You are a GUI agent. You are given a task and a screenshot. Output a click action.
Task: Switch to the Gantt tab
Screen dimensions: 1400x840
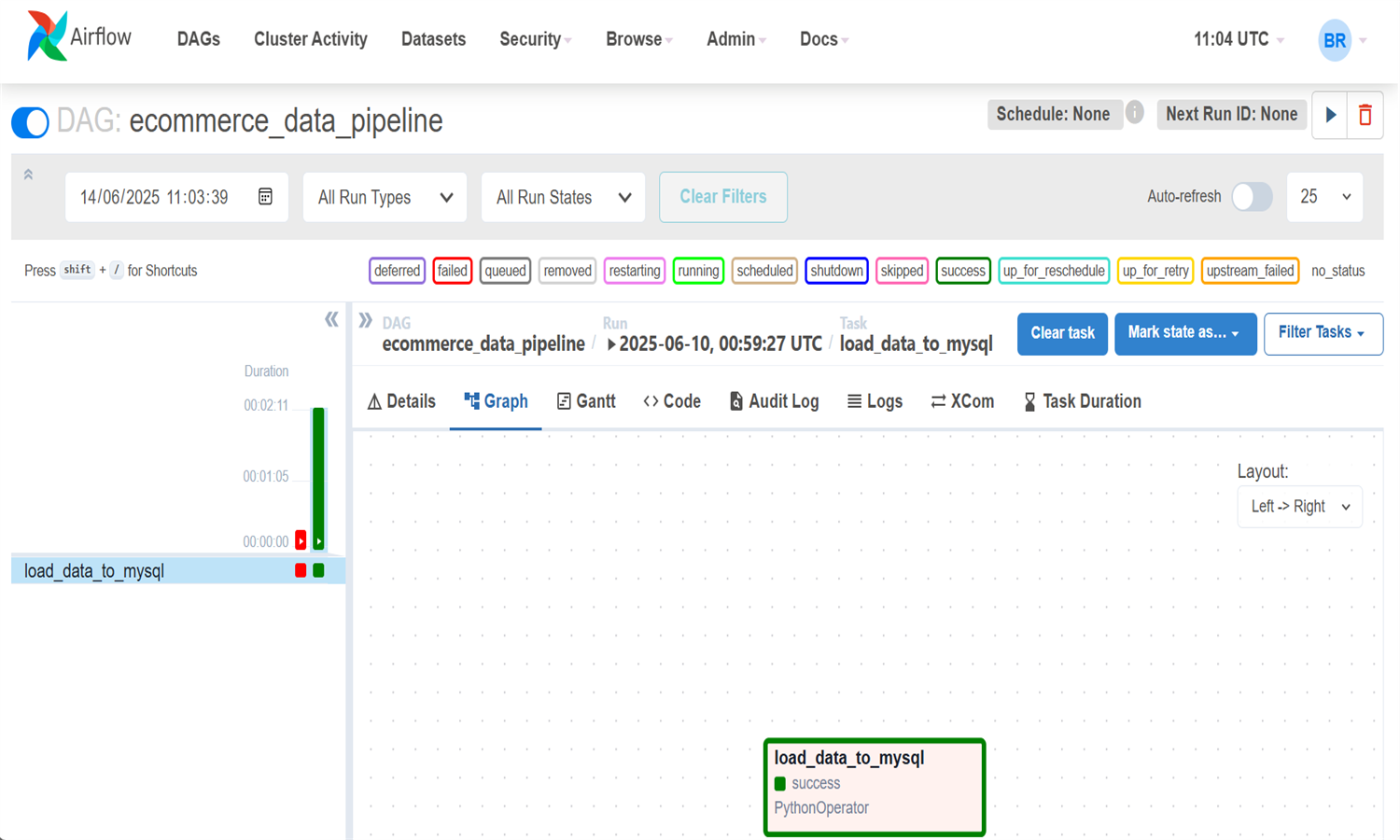coord(586,401)
